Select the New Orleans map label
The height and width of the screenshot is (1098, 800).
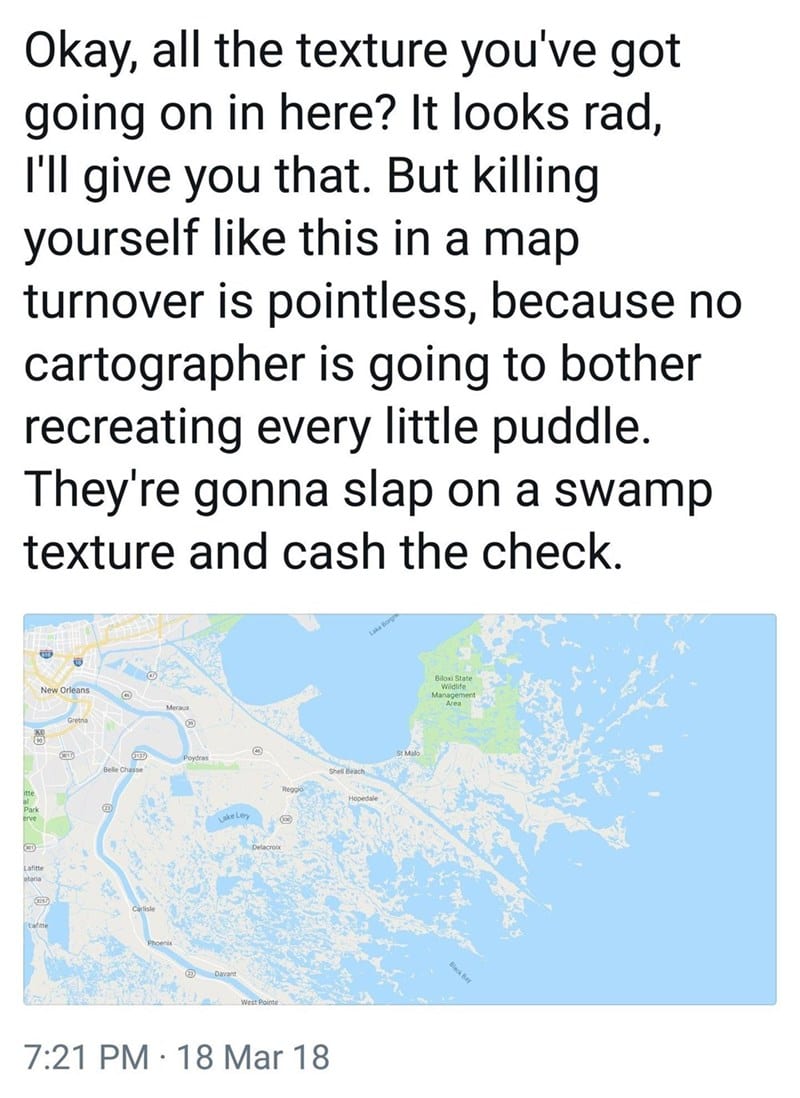pyautogui.click(x=65, y=690)
